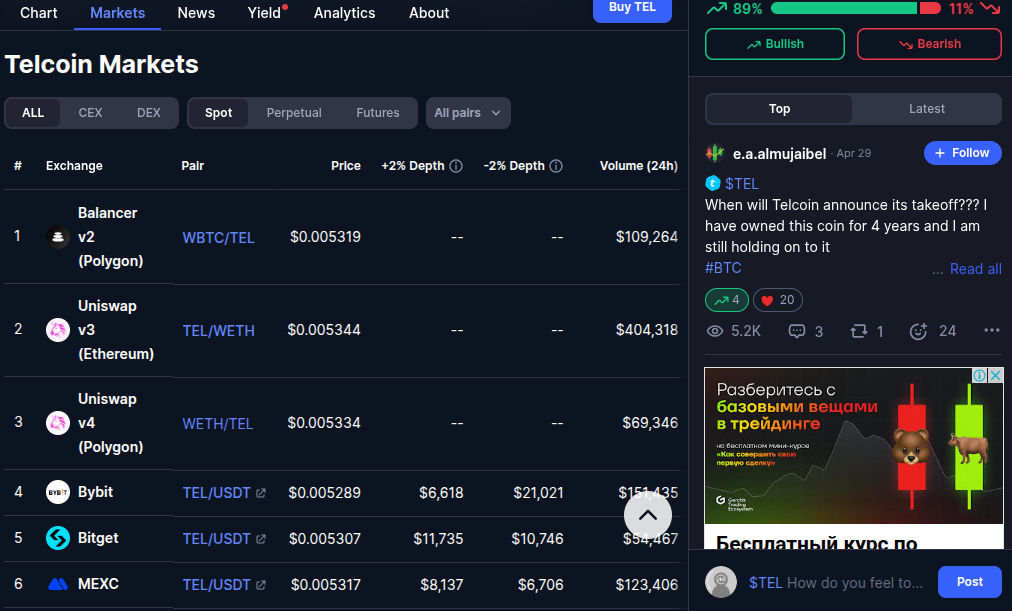Open the All pairs dropdown
Viewport: 1012px width, 611px height.
[x=468, y=113]
